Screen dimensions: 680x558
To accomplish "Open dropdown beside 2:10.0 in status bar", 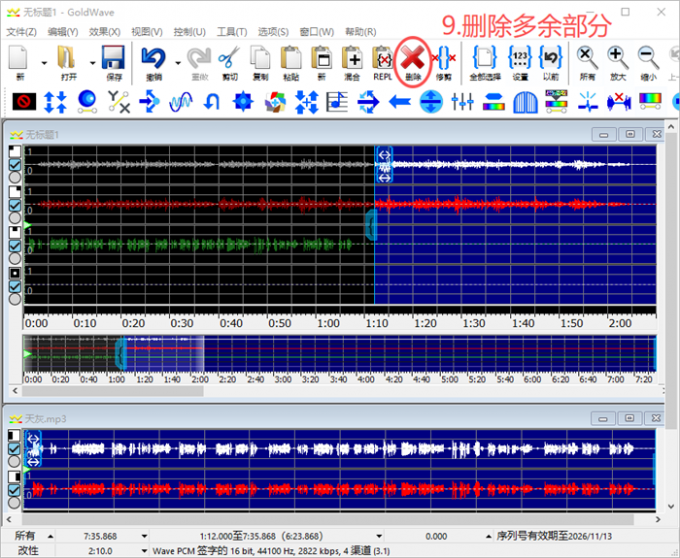I will click(x=144, y=551).
